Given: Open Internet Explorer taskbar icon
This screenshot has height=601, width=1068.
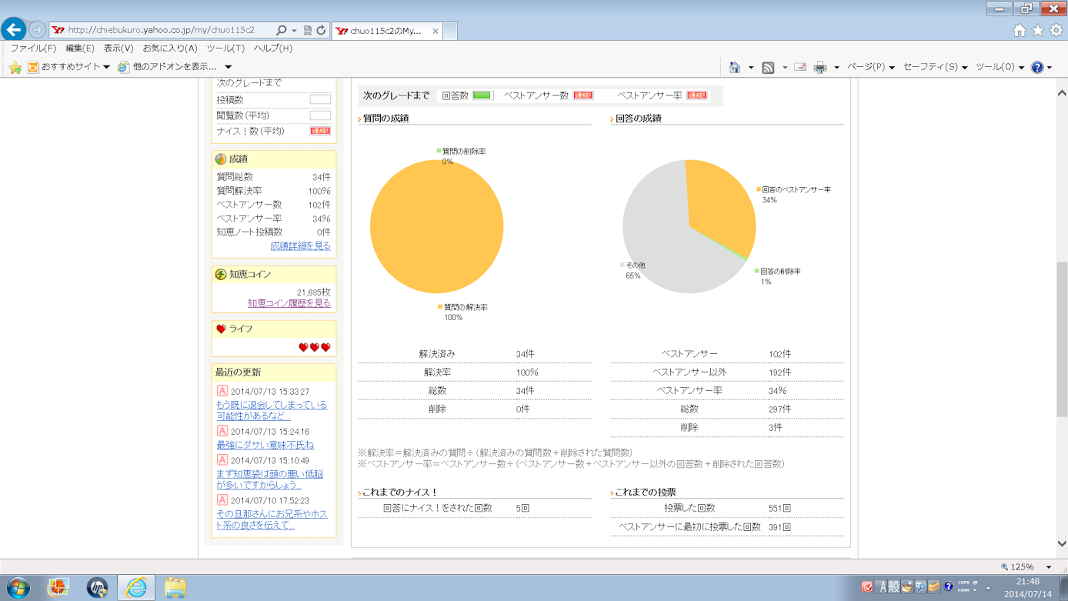Looking at the screenshot, I should tap(136, 587).
